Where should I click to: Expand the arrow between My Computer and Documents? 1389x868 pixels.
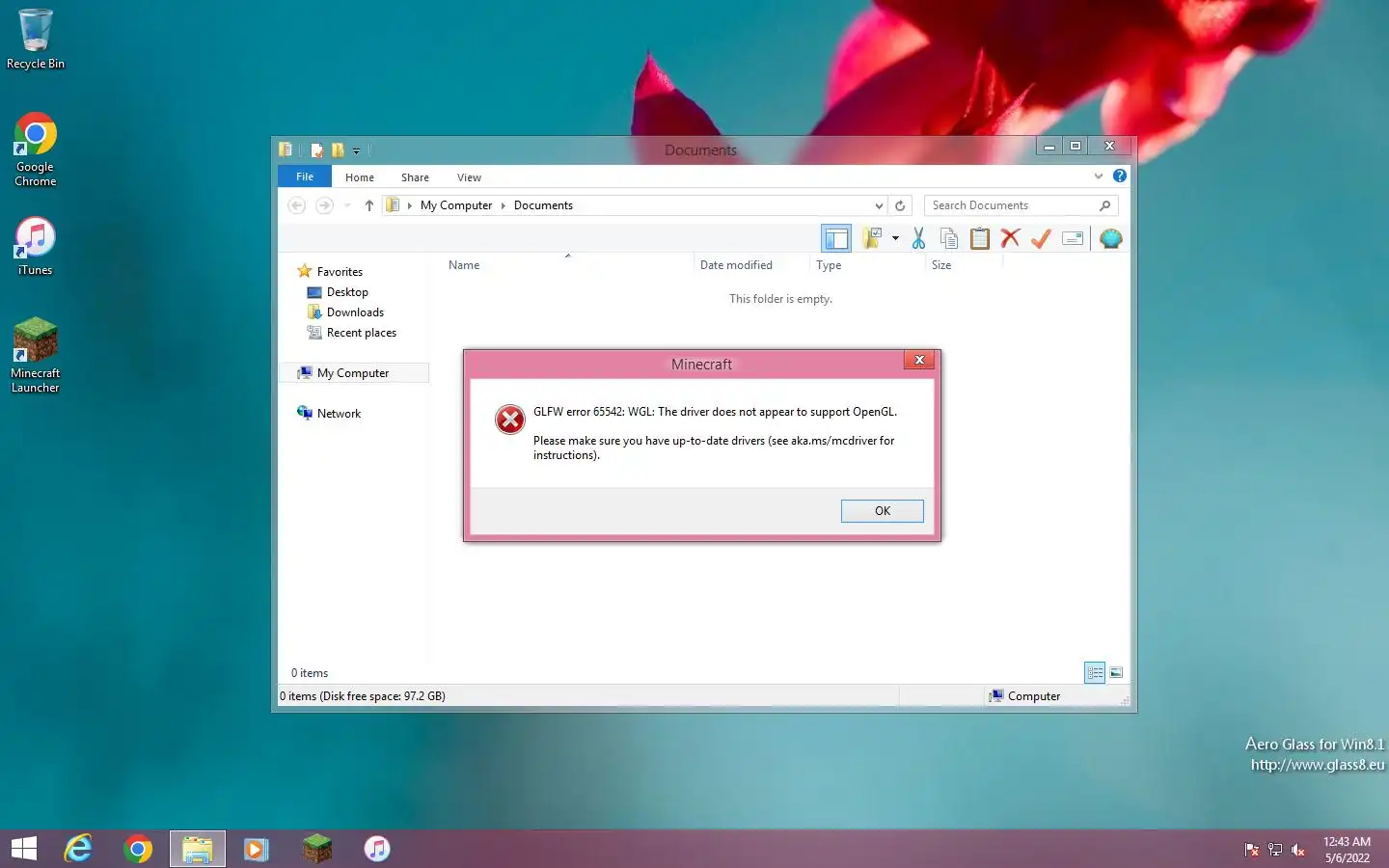click(x=504, y=205)
